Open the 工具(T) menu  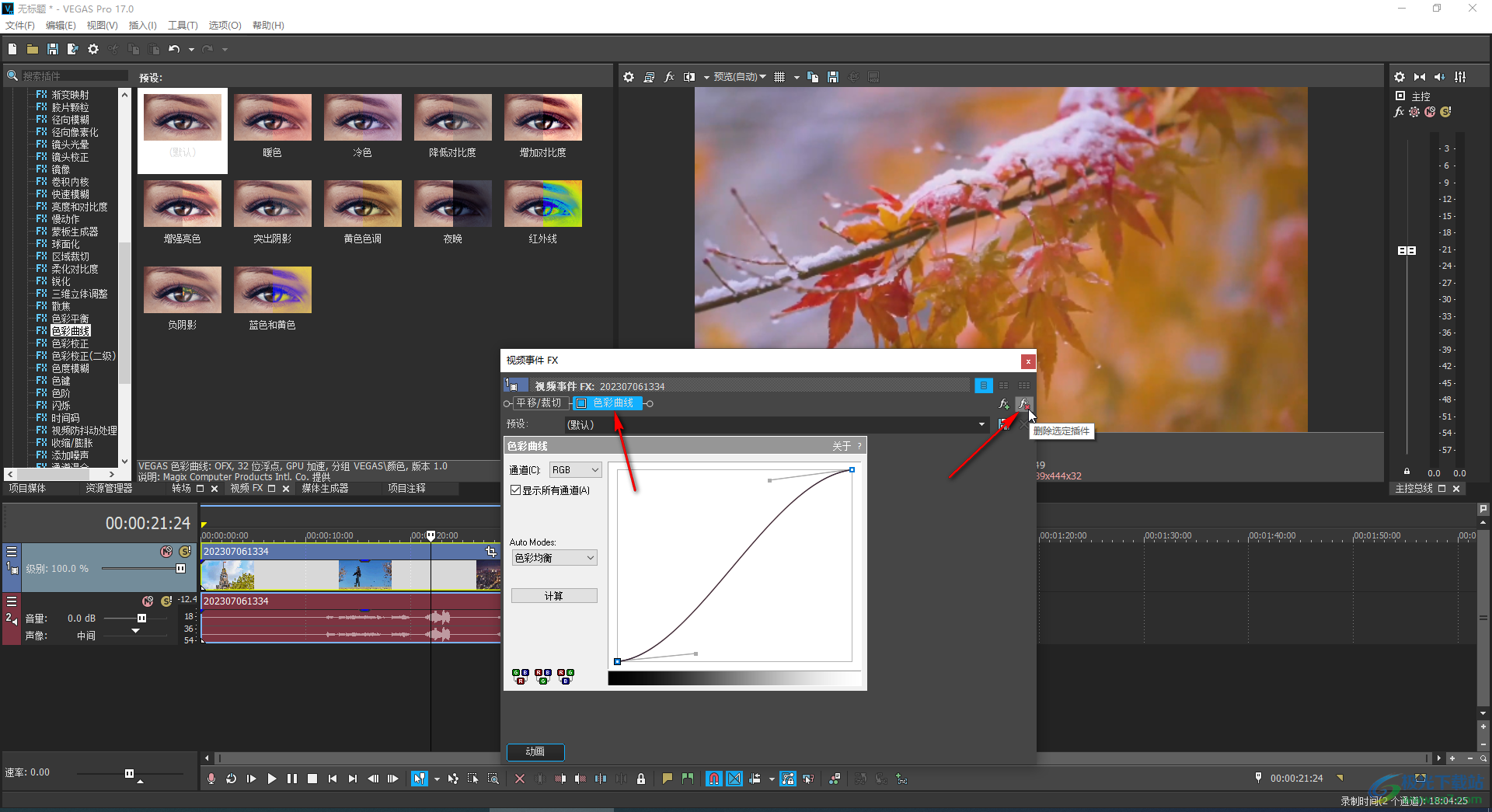(x=183, y=25)
